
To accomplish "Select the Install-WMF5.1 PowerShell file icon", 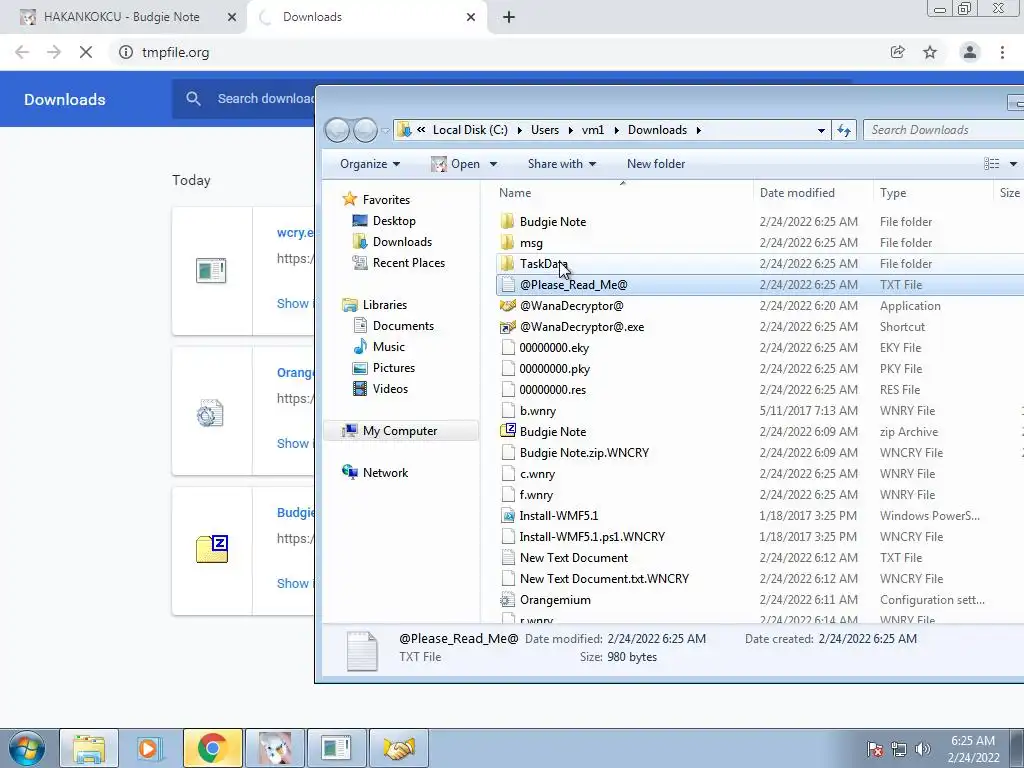I will coord(507,516).
